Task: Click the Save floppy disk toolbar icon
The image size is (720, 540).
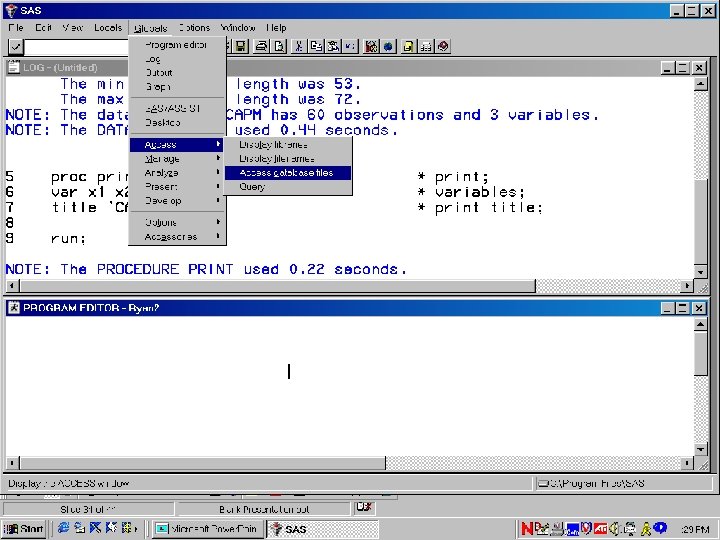Action: point(241,46)
